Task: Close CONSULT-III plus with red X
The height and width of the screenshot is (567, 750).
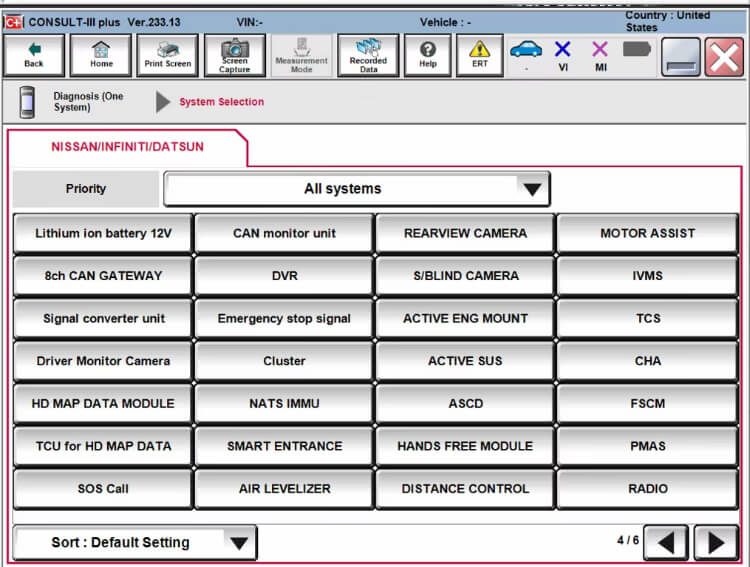Action: [x=724, y=57]
